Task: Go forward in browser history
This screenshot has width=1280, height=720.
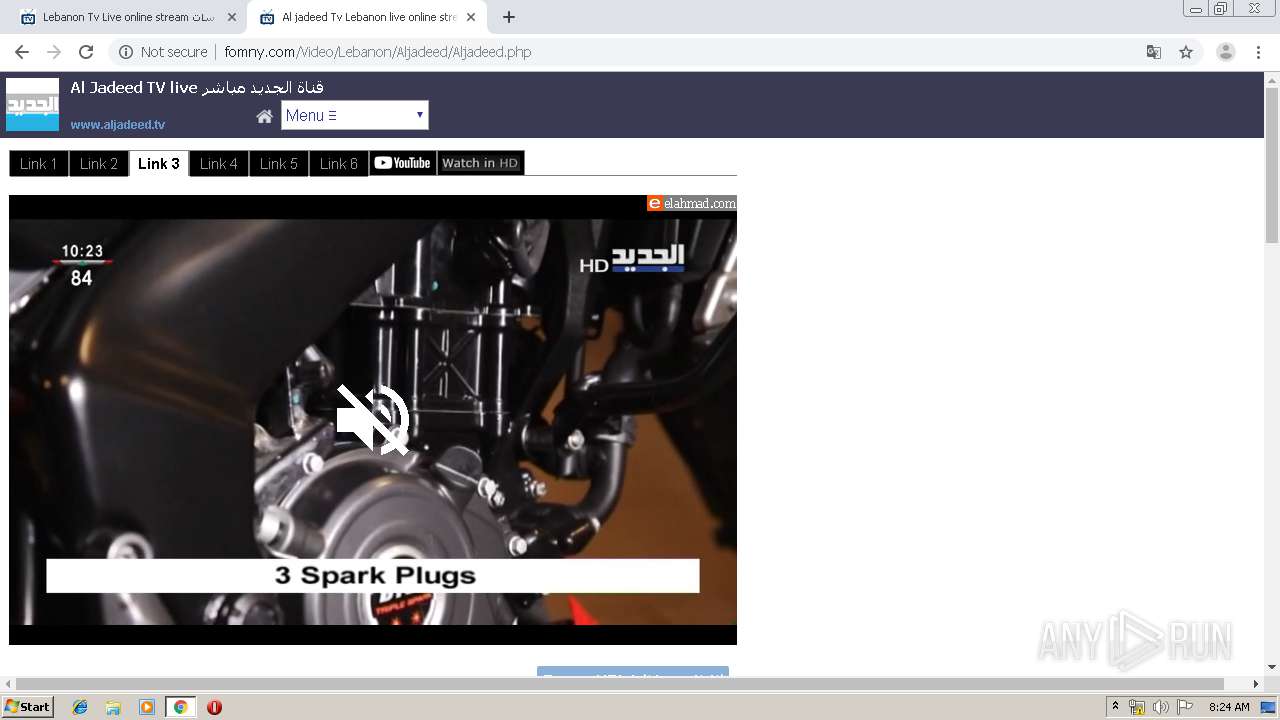Action: tap(54, 52)
